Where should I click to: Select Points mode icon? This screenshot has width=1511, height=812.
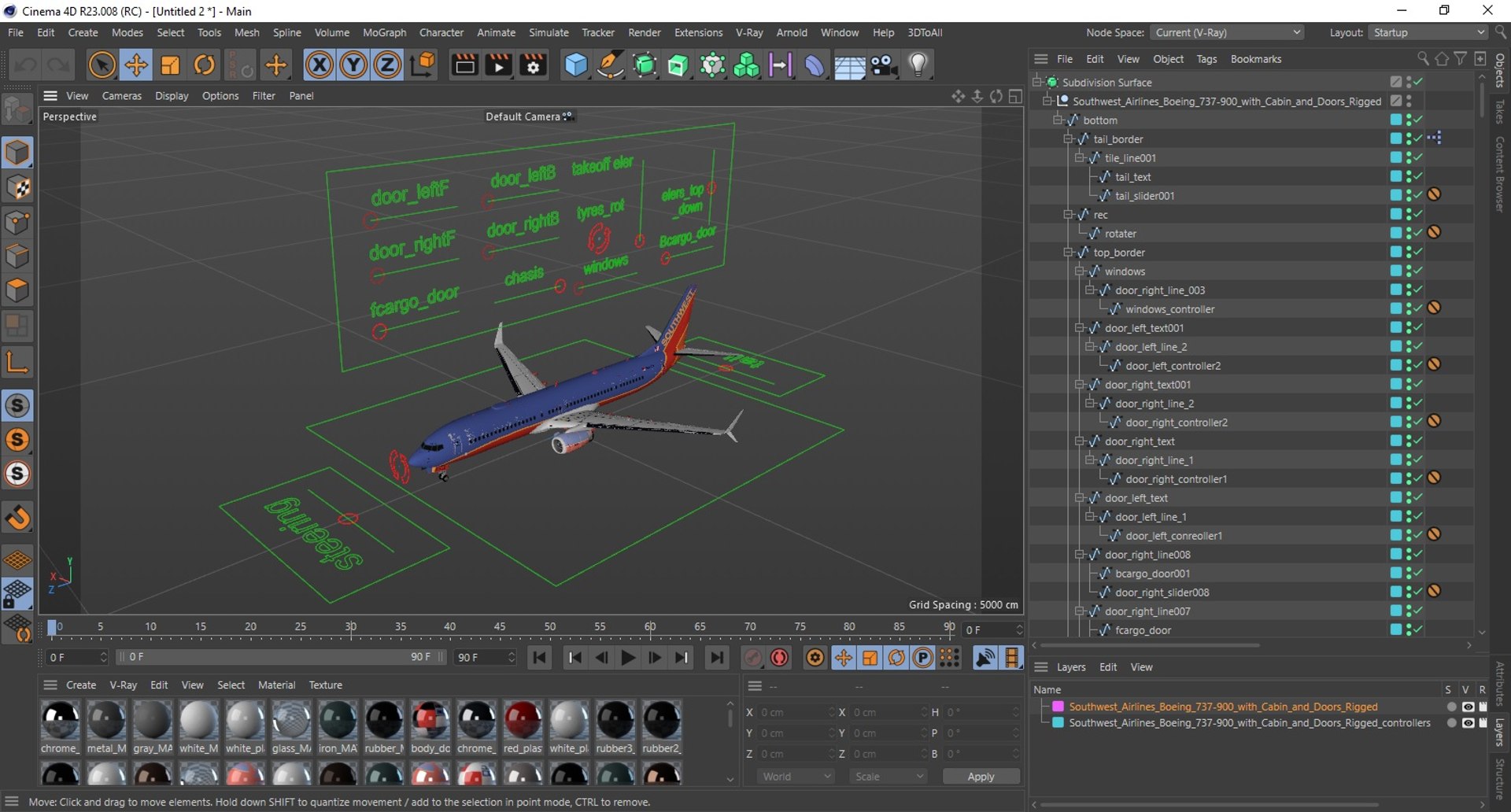tap(17, 222)
